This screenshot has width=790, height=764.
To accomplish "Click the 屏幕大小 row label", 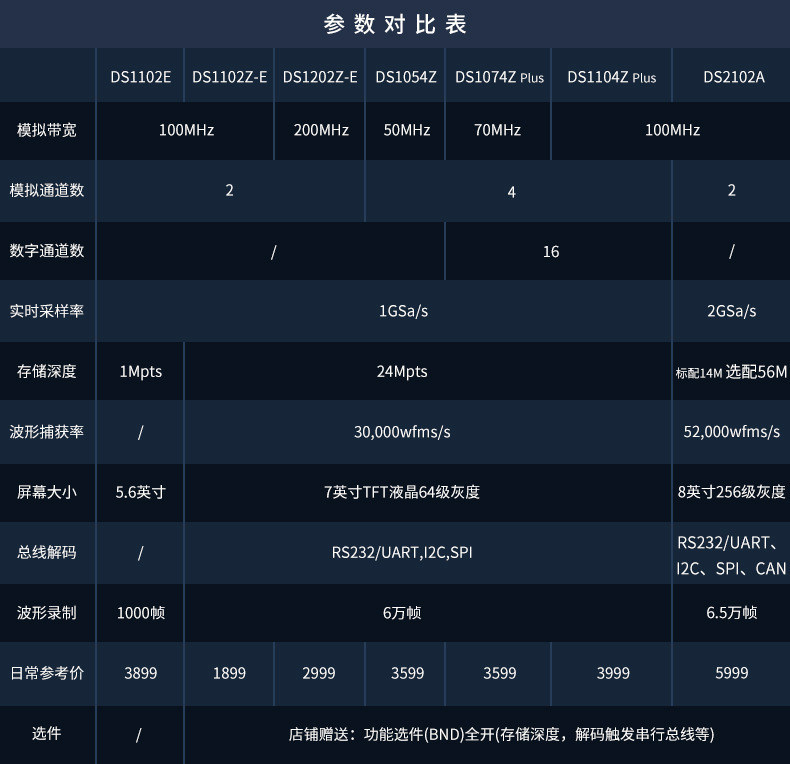I will tap(47, 492).
